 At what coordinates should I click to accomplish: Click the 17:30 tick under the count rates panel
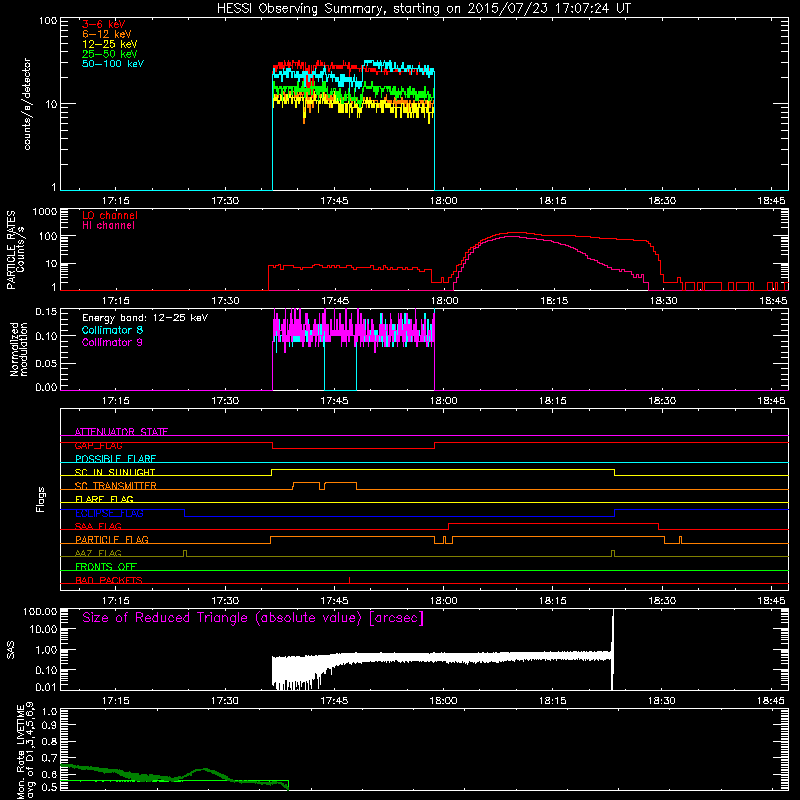tap(225, 201)
